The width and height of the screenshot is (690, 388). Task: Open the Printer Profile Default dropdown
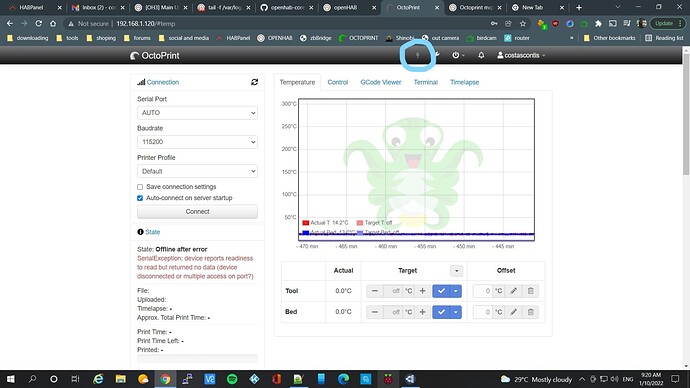pos(197,171)
